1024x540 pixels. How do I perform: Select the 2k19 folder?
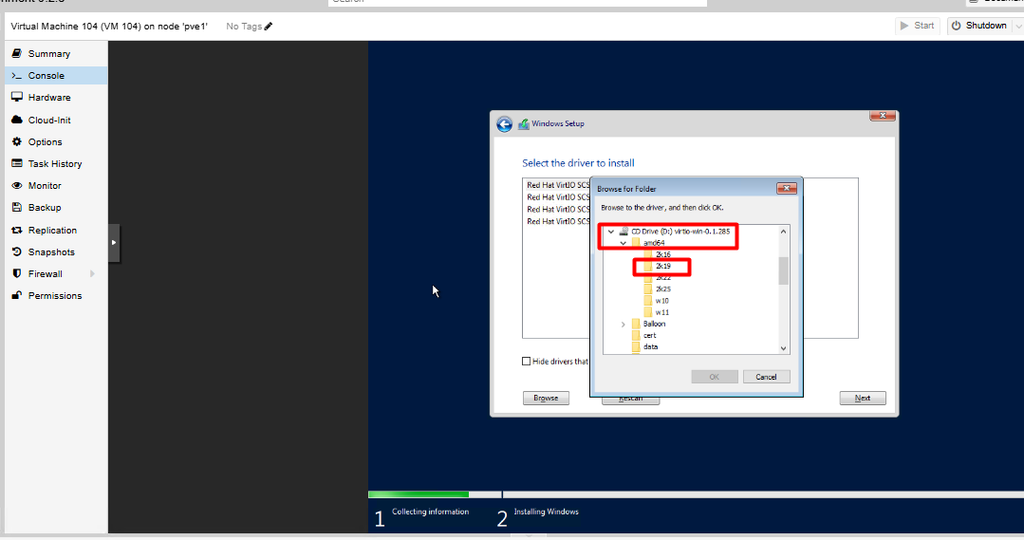(663, 266)
